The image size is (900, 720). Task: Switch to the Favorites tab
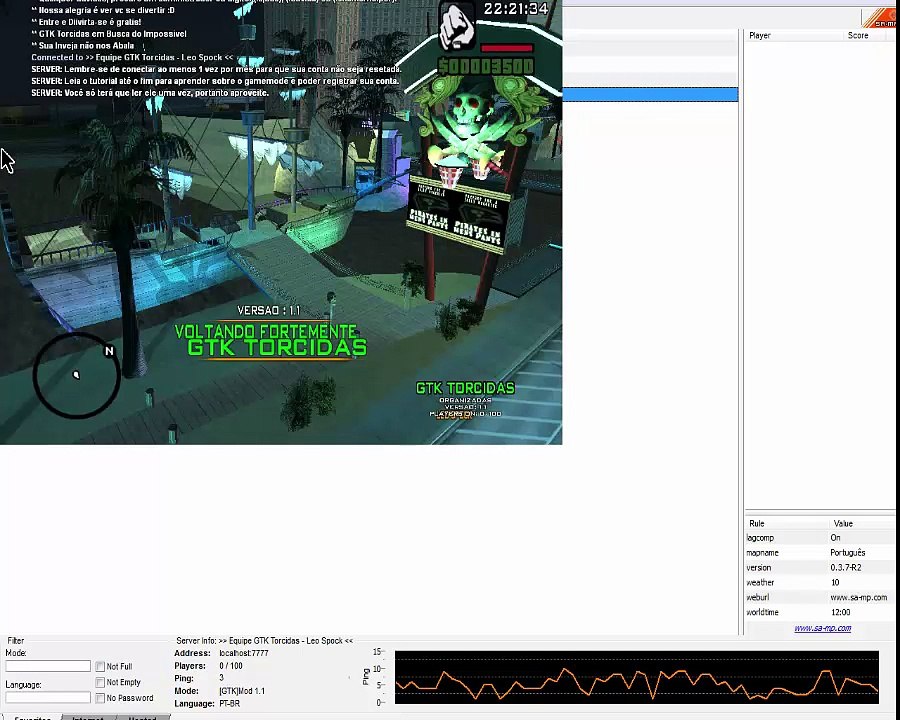click(x=32, y=717)
